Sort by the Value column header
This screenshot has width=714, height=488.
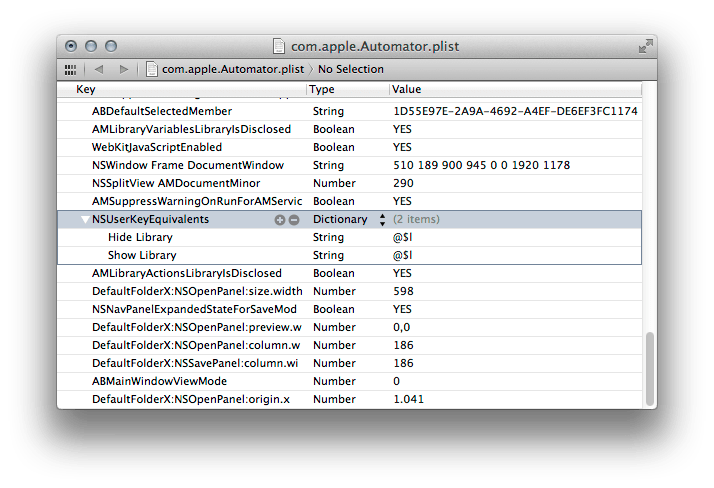[407, 89]
